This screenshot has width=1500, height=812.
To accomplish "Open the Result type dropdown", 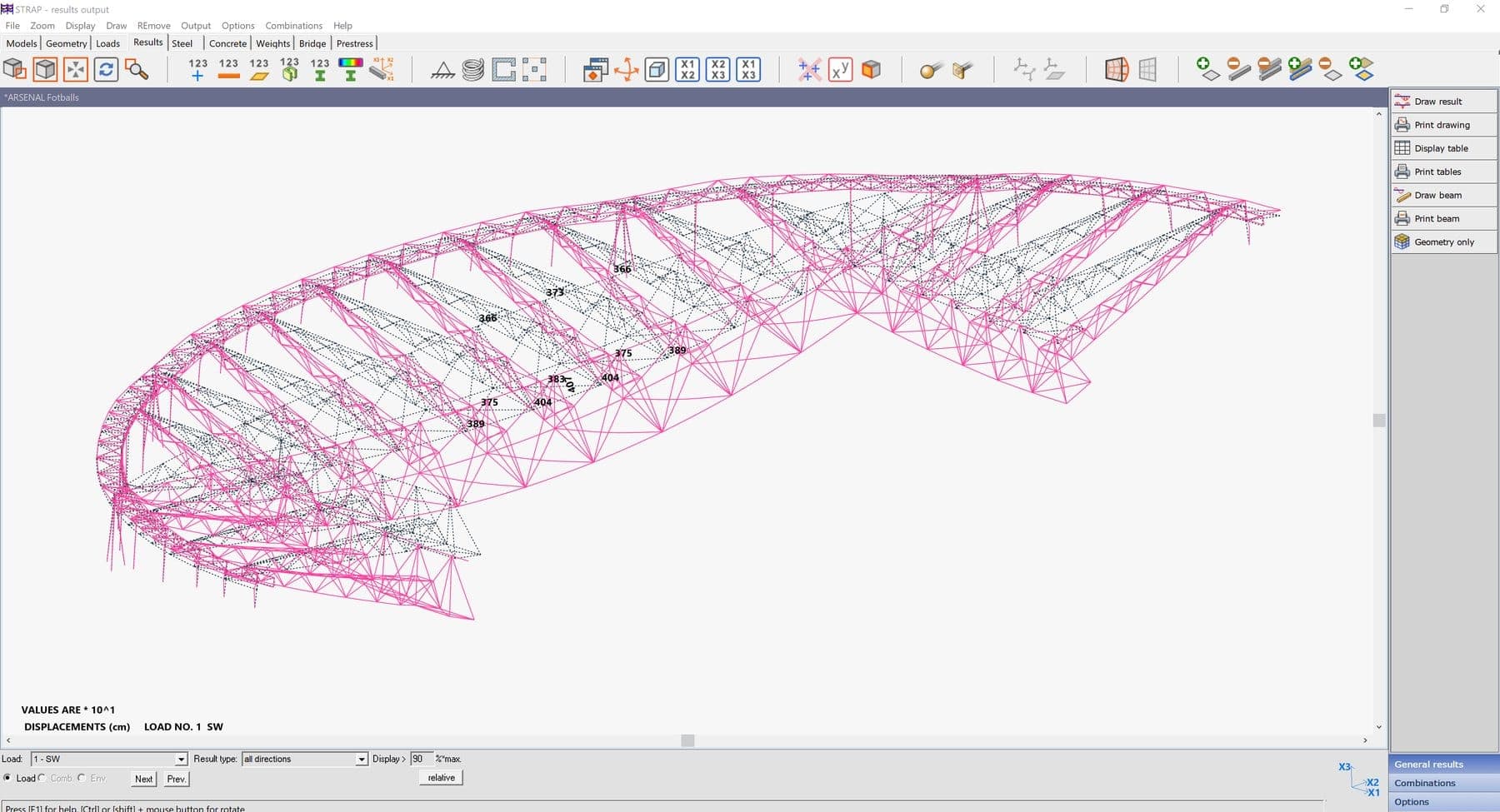I will coord(304,759).
